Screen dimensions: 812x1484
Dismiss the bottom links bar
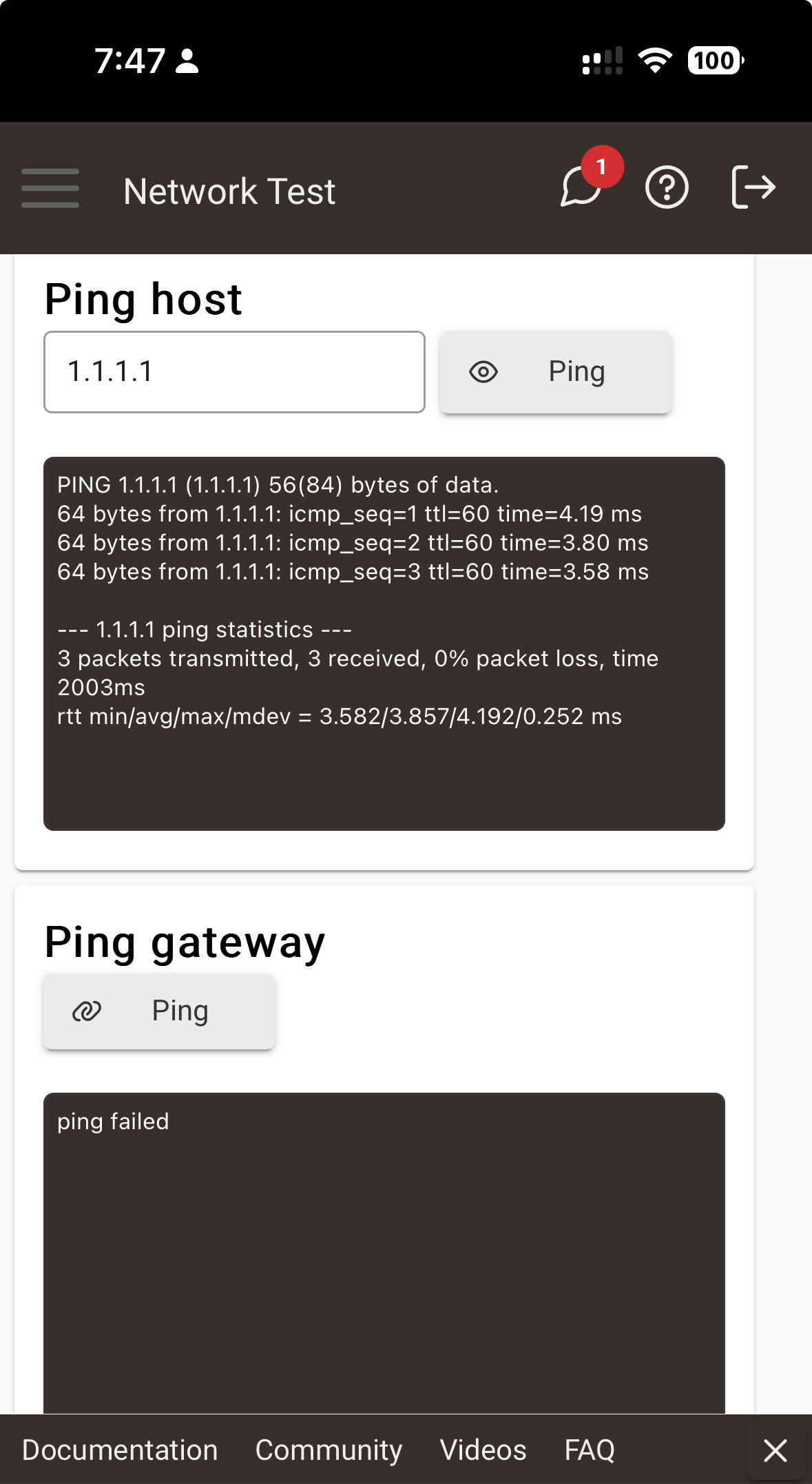coord(775,1450)
